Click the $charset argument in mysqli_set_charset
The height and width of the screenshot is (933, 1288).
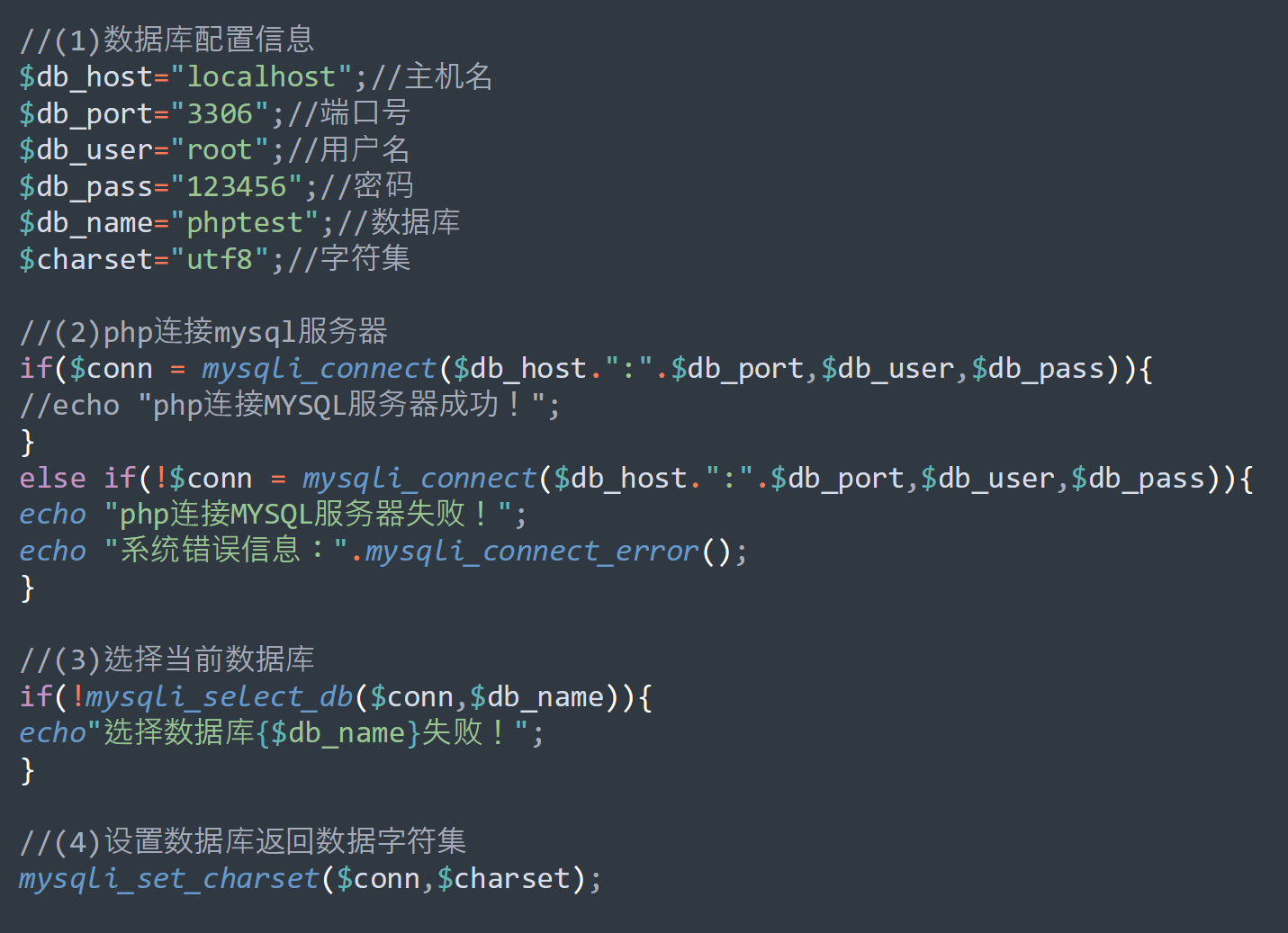click(x=504, y=879)
